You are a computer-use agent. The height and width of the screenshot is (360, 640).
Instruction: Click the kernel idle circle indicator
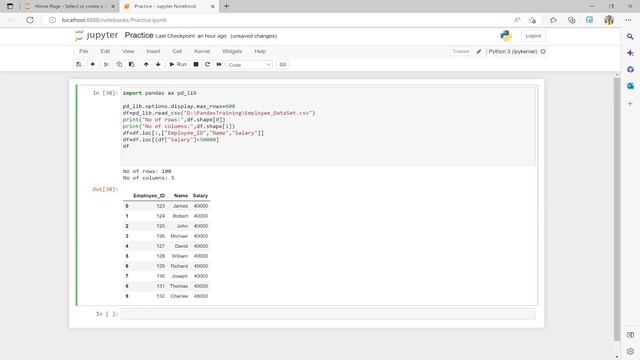pyautogui.click(x=543, y=51)
